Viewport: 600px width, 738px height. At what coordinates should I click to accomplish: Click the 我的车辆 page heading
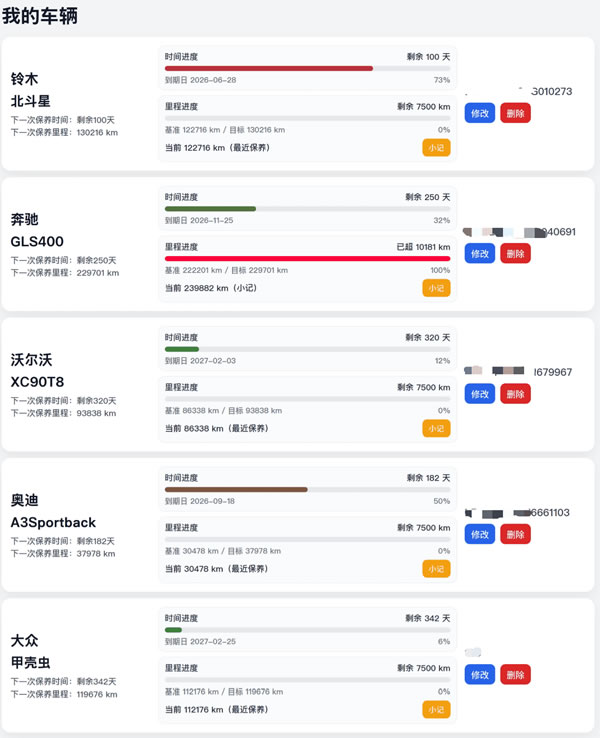point(40,16)
